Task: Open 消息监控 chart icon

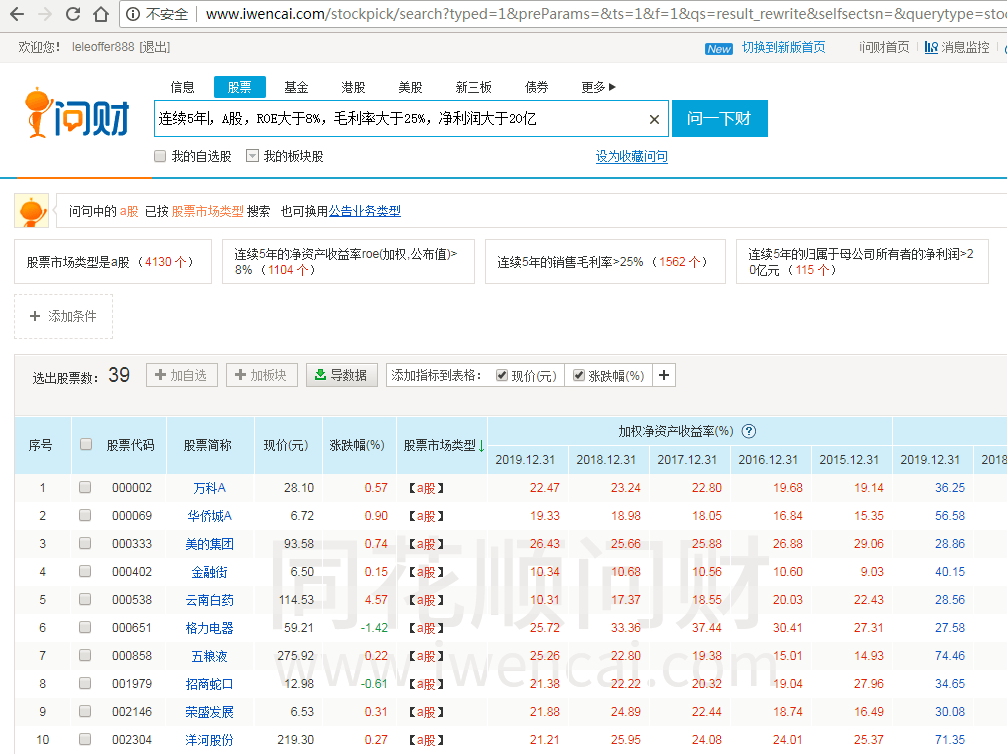Action: coord(931,48)
